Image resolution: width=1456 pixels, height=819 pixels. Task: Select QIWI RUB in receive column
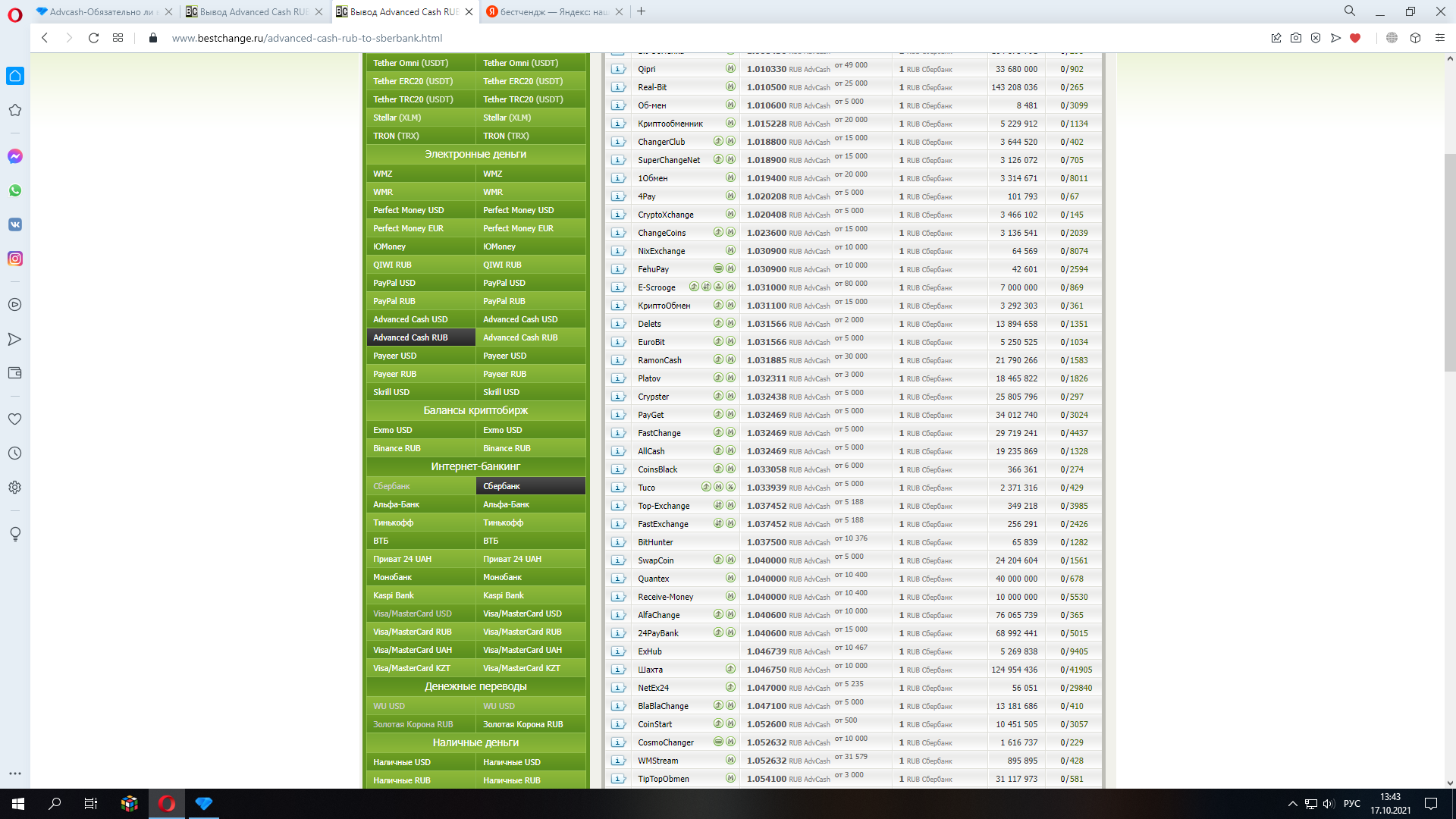click(x=530, y=265)
